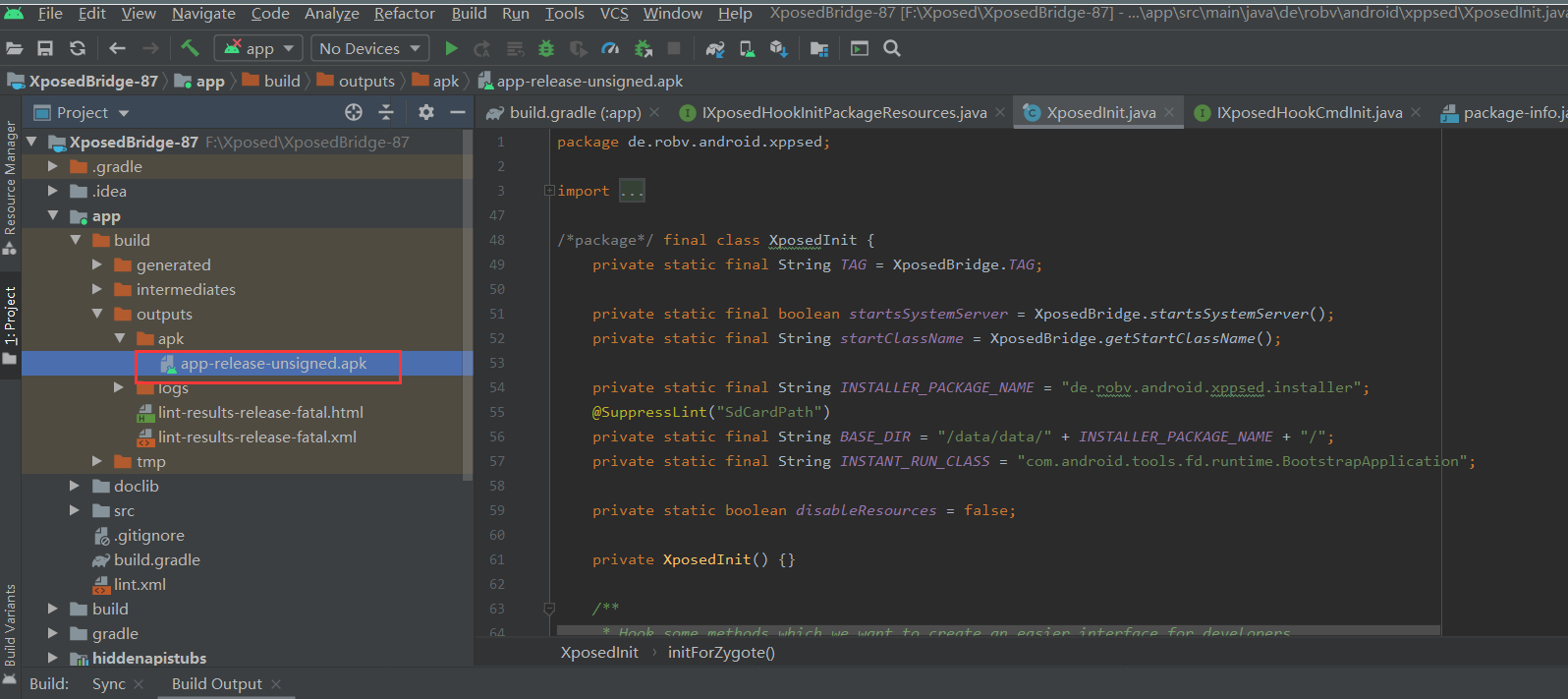Apply changes and restart activity icon
This screenshot has height=699, width=1568.
(482, 48)
